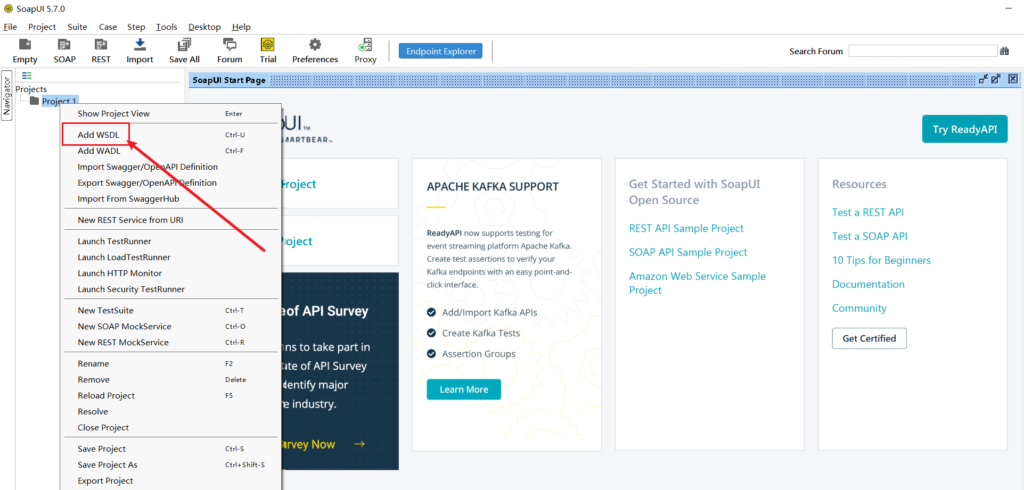This screenshot has width=1024, height=490.
Task: Click Project 1 folder icon in navigator
Action: pos(35,101)
